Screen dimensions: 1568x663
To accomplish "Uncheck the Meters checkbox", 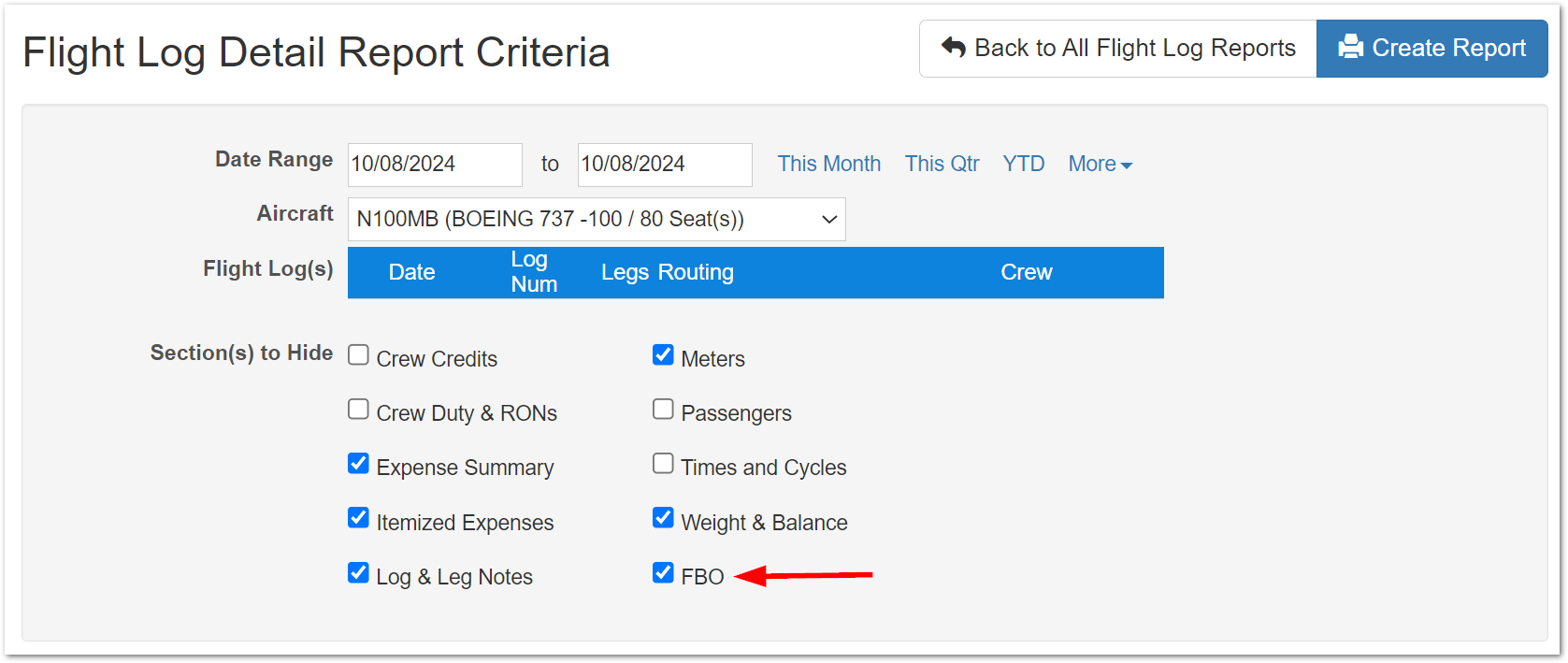I will tap(663, 355).
